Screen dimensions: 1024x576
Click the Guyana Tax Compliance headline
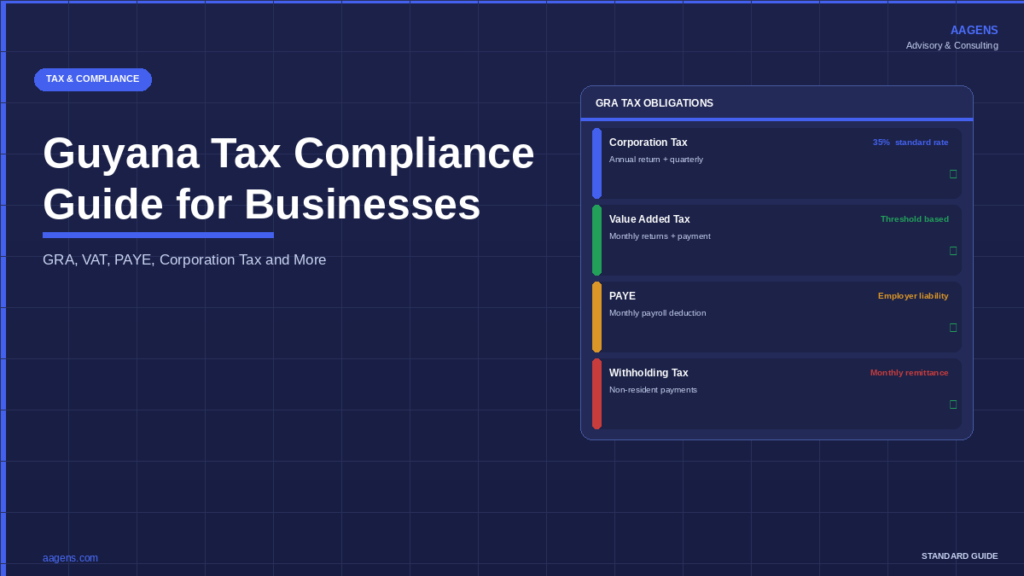tap(288, 178)
